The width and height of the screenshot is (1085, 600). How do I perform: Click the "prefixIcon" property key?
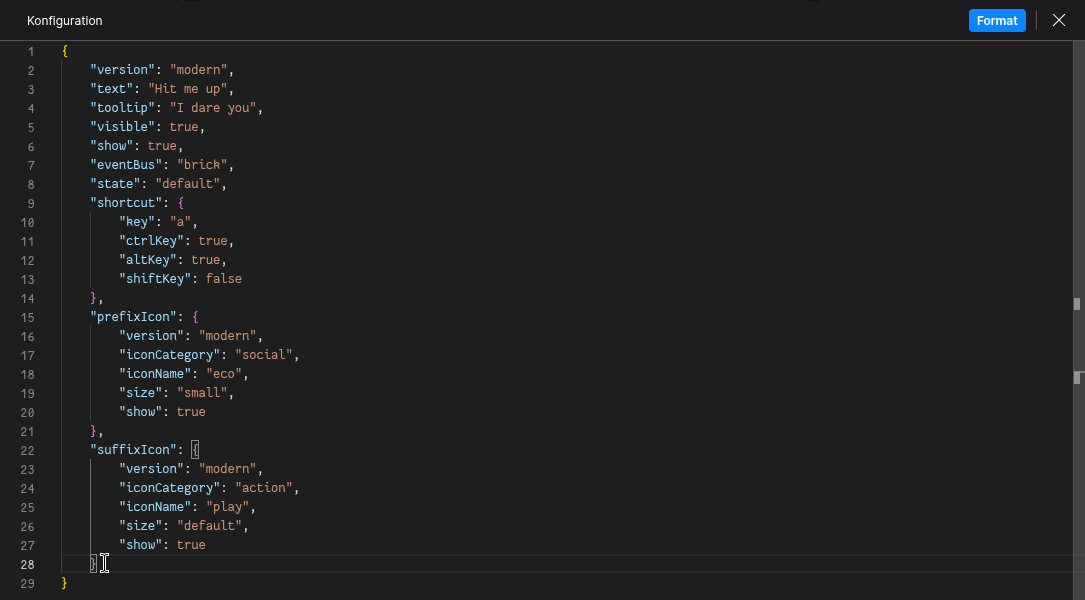(132, 317)
